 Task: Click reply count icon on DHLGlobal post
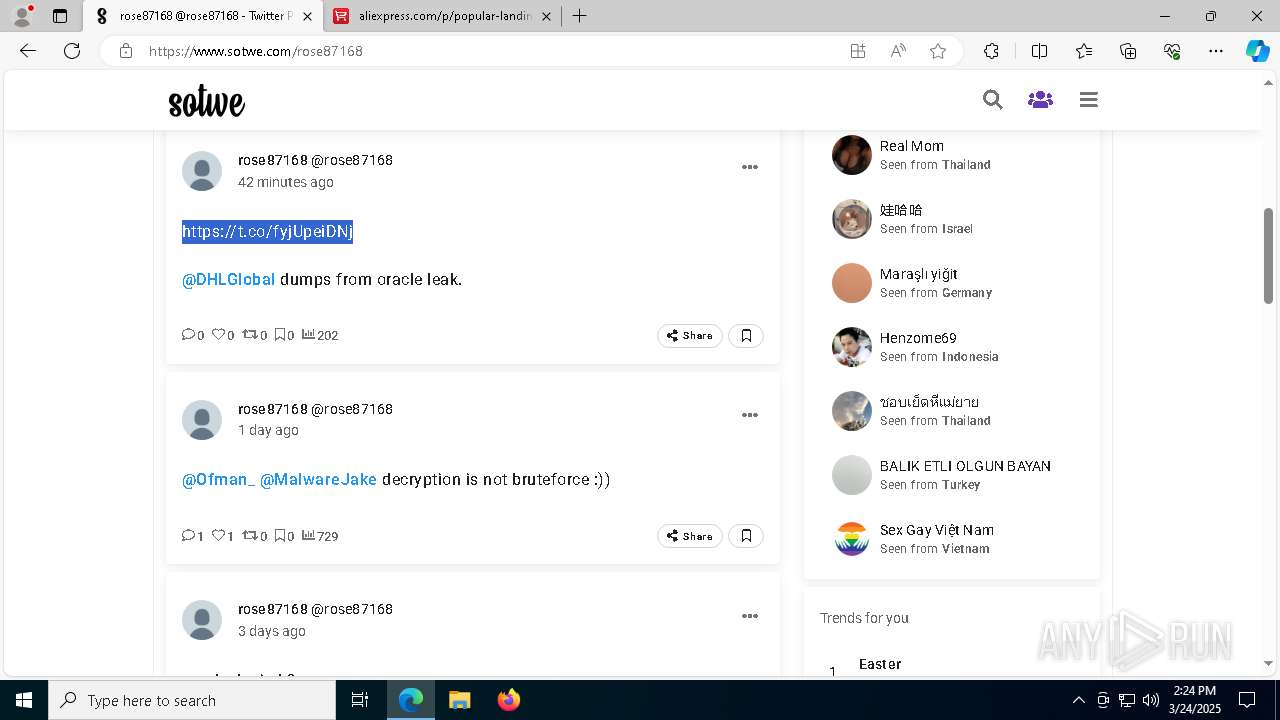coord(188,335)
